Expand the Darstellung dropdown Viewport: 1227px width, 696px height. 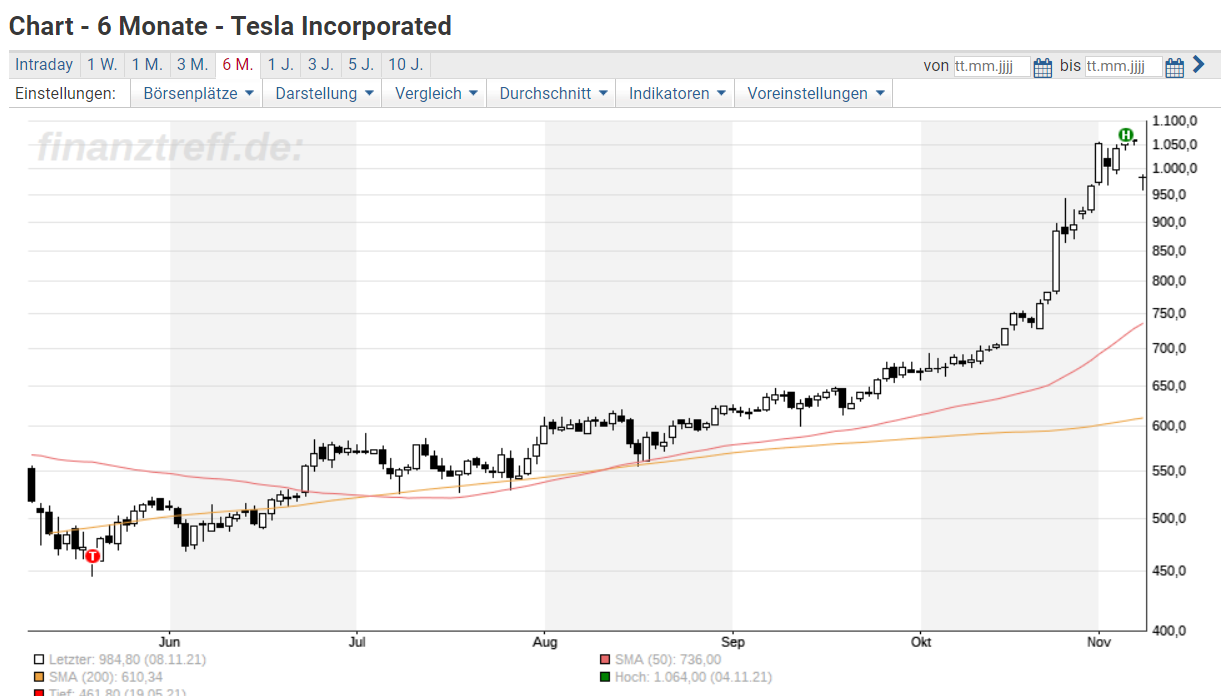[325, 94]
